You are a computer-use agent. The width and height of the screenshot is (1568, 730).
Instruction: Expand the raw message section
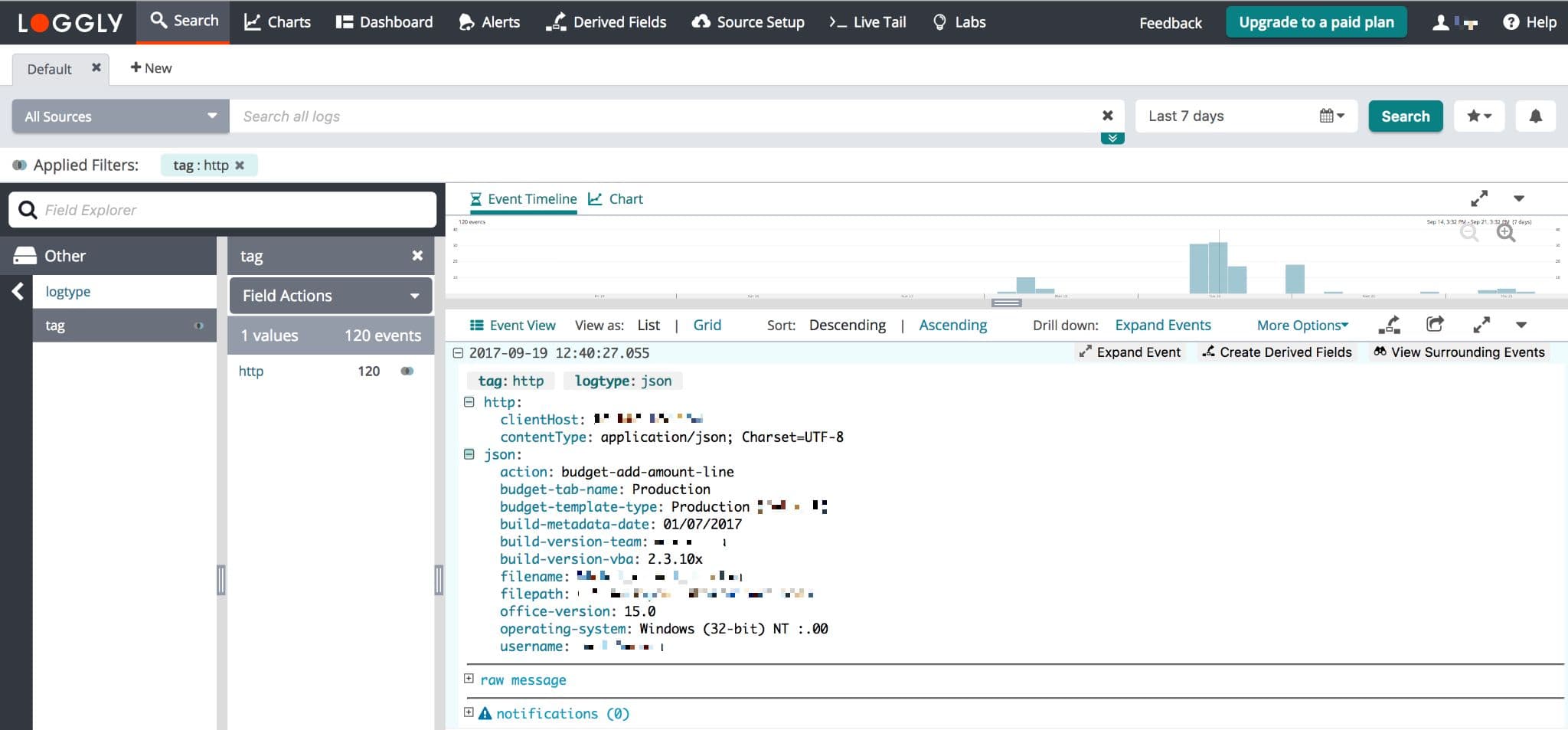[x=469, y=679]
